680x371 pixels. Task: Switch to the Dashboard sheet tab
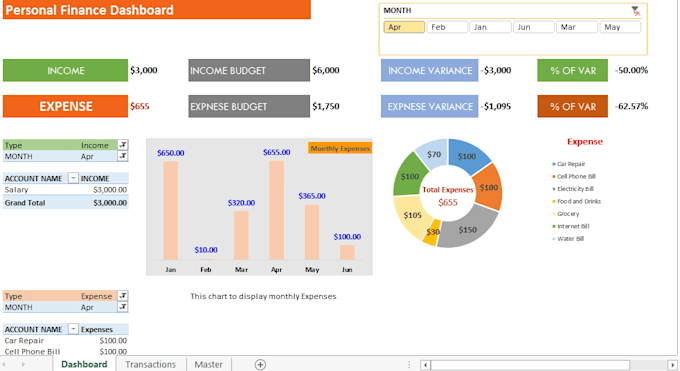click(x=84, y=364)
